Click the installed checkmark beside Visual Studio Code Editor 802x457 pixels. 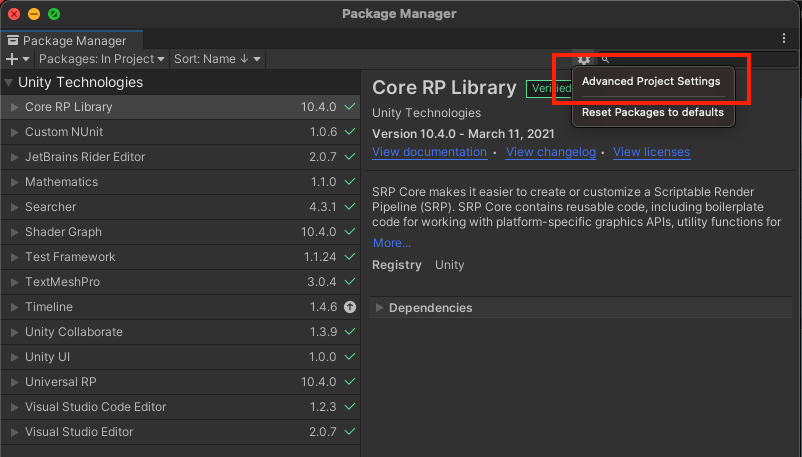pyautogui.click(x=350, y=407)
